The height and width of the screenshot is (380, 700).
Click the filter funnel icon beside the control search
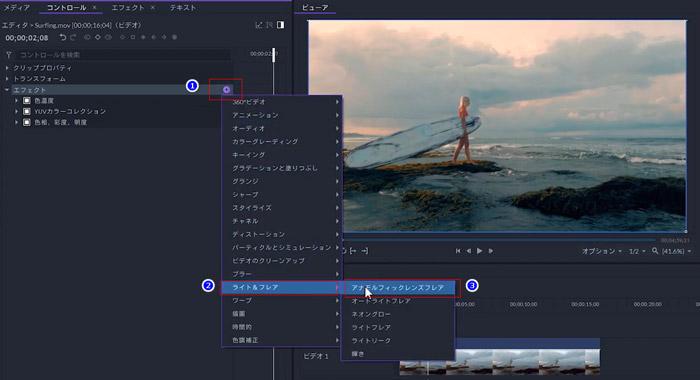pos(8,55)
